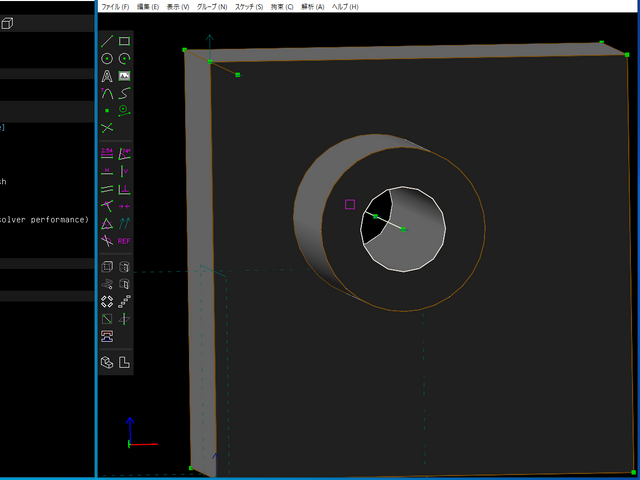Click the magenta square constraint marker in the viewport
This screenshot has width=640, height=480.
[350, 204]
